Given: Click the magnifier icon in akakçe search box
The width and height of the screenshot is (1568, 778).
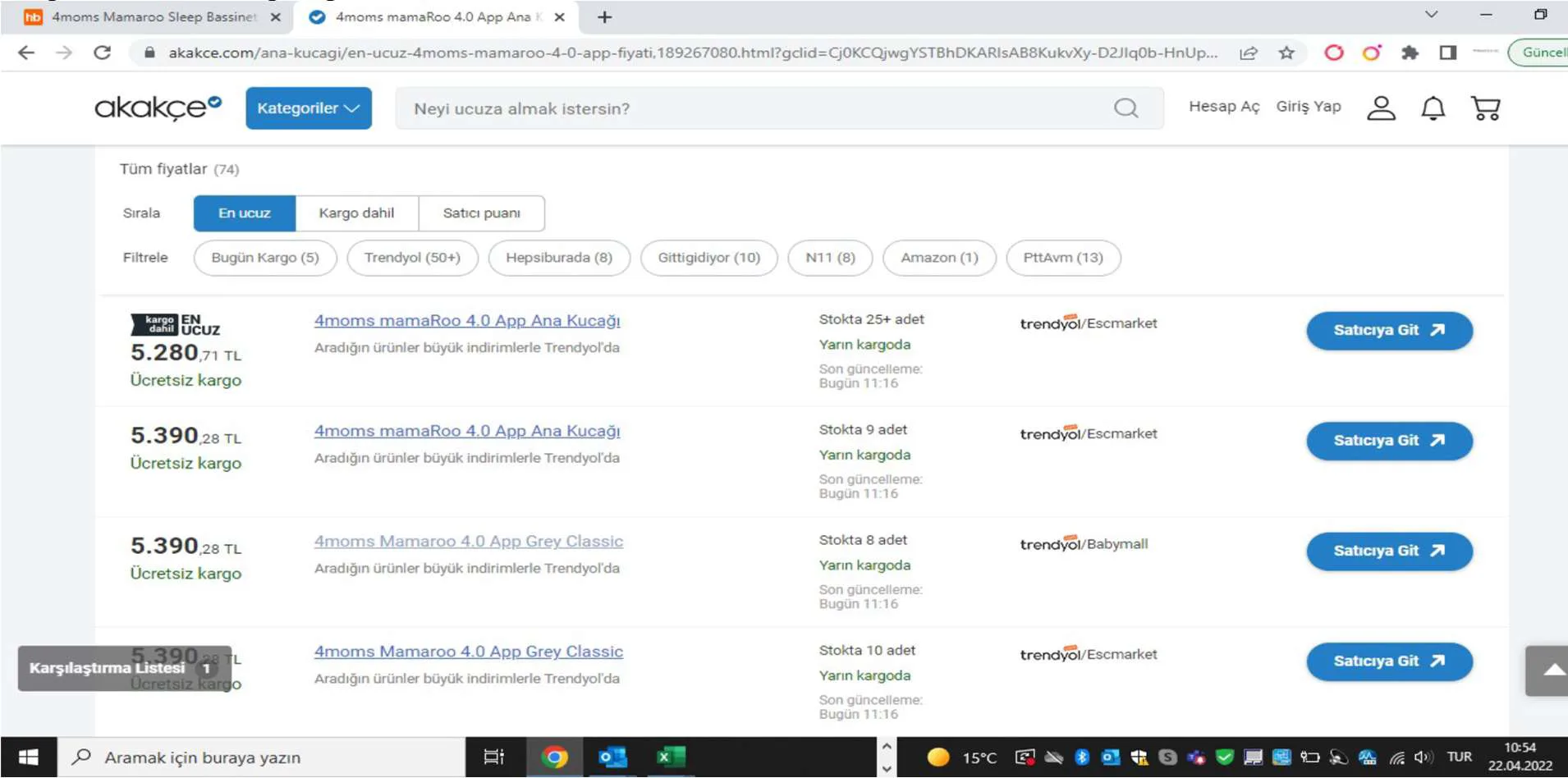Looking at the screenshot, I should (x=1126, y=108).
